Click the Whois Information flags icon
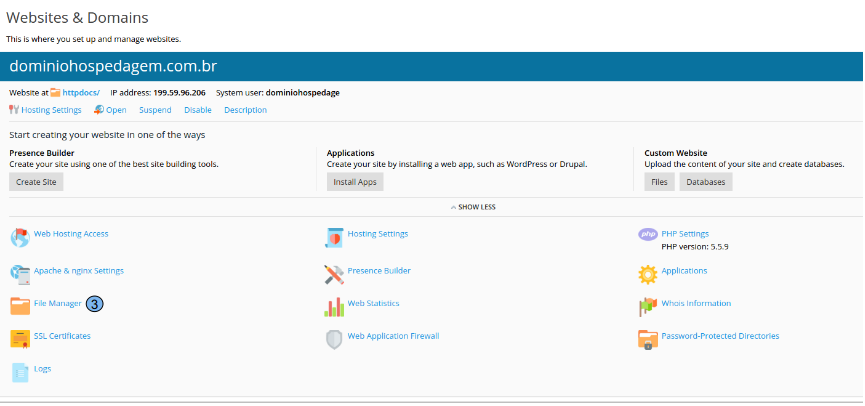The width and height of the screenshot is (865, 406). (648, 306)
